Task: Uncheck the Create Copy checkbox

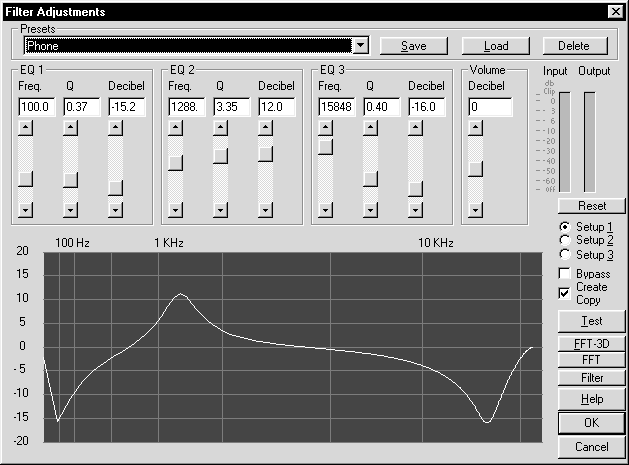Action: [x=565, y=293]
